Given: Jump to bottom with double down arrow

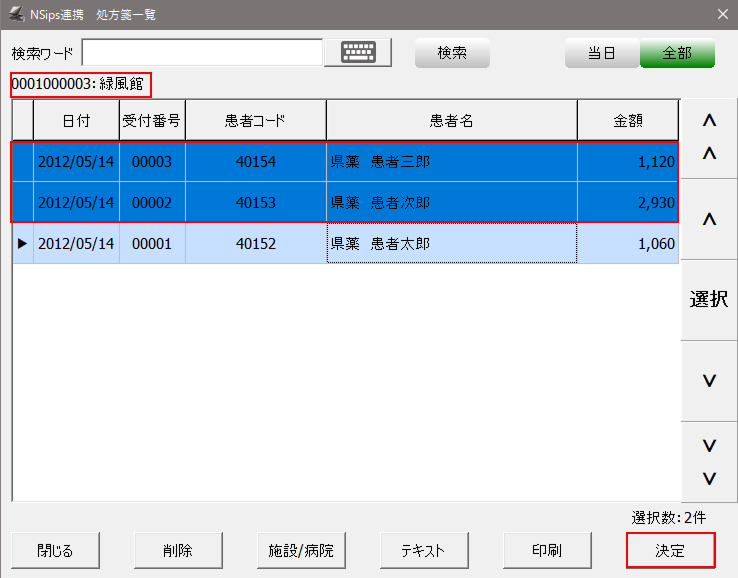Looking at the screenshot, I should (709, 461).
